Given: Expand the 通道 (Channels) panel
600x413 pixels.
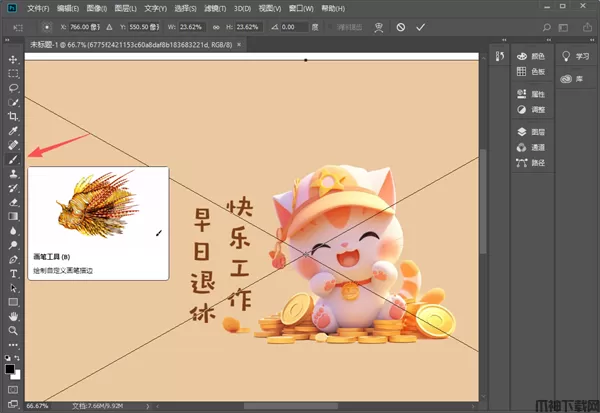Looking at the screenshot, I should coord(530,146).
